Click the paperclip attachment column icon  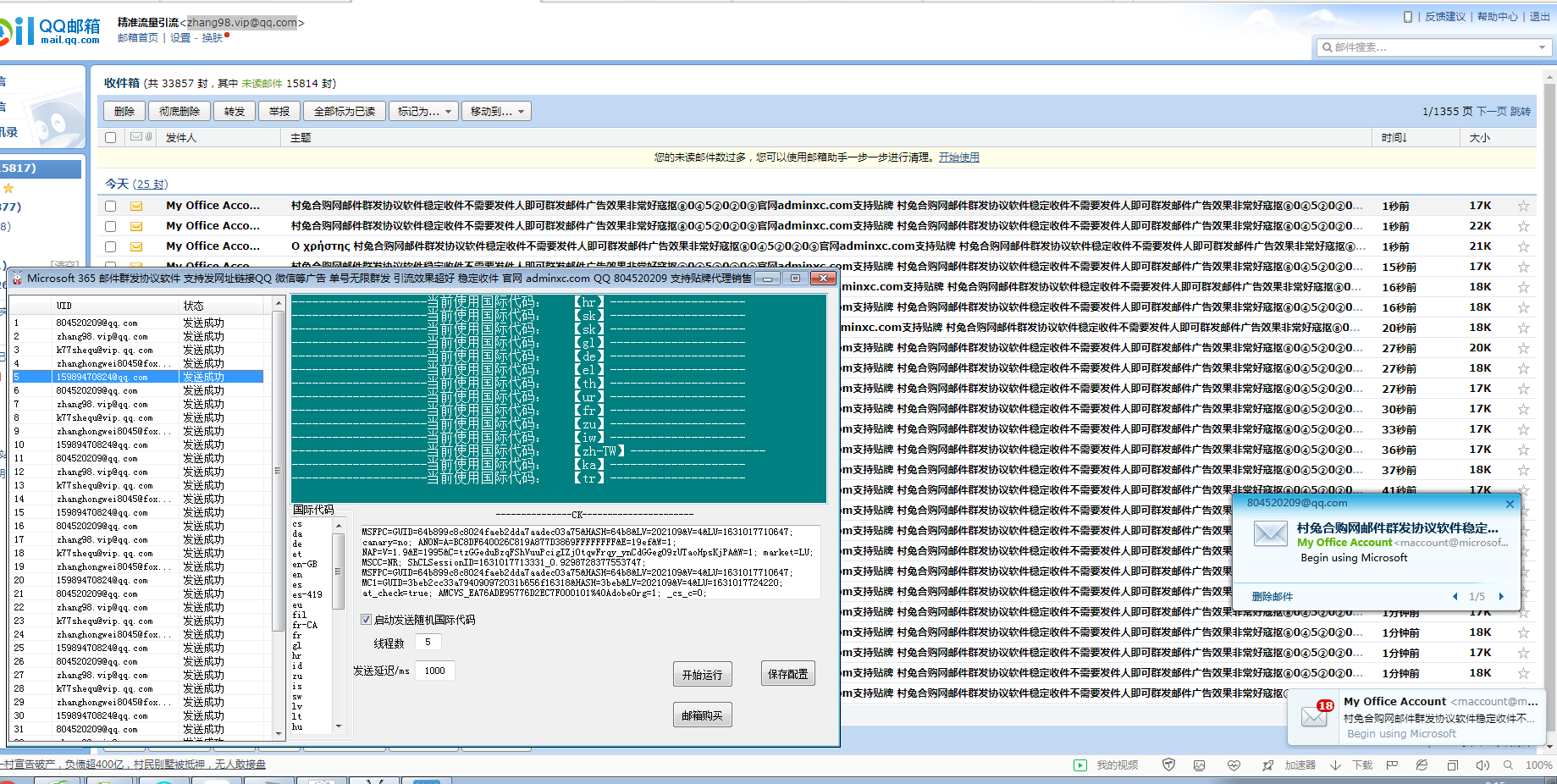pyautogui.click(x=149, y=136)
